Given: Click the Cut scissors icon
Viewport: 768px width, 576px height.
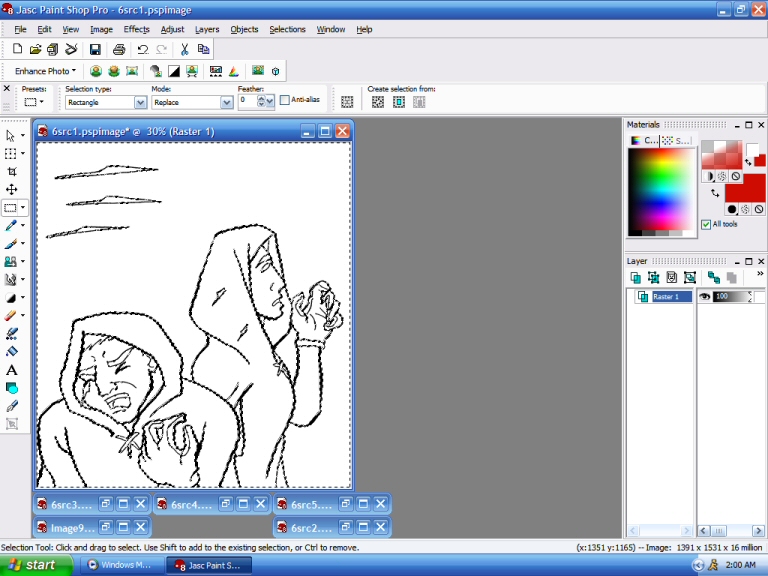Looking at the screenshot, I should pos(185,49).
